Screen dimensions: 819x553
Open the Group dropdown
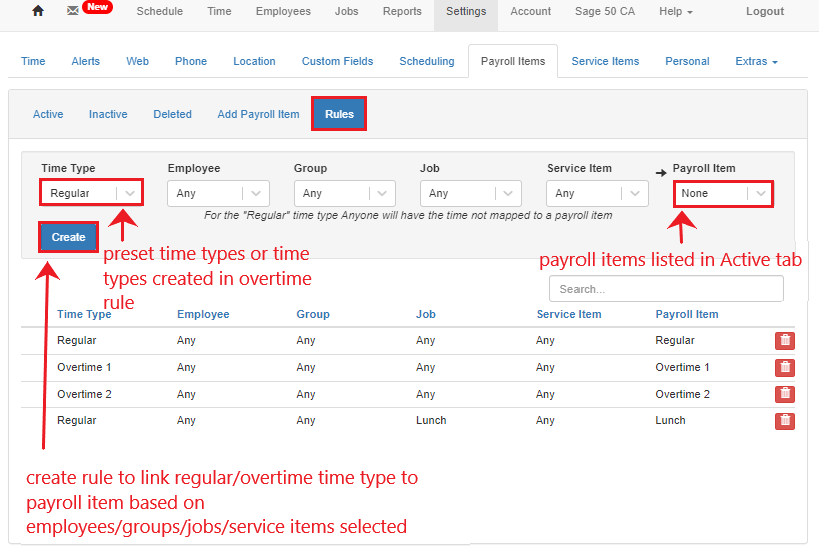pyautogui.click(x=345, y=193)
